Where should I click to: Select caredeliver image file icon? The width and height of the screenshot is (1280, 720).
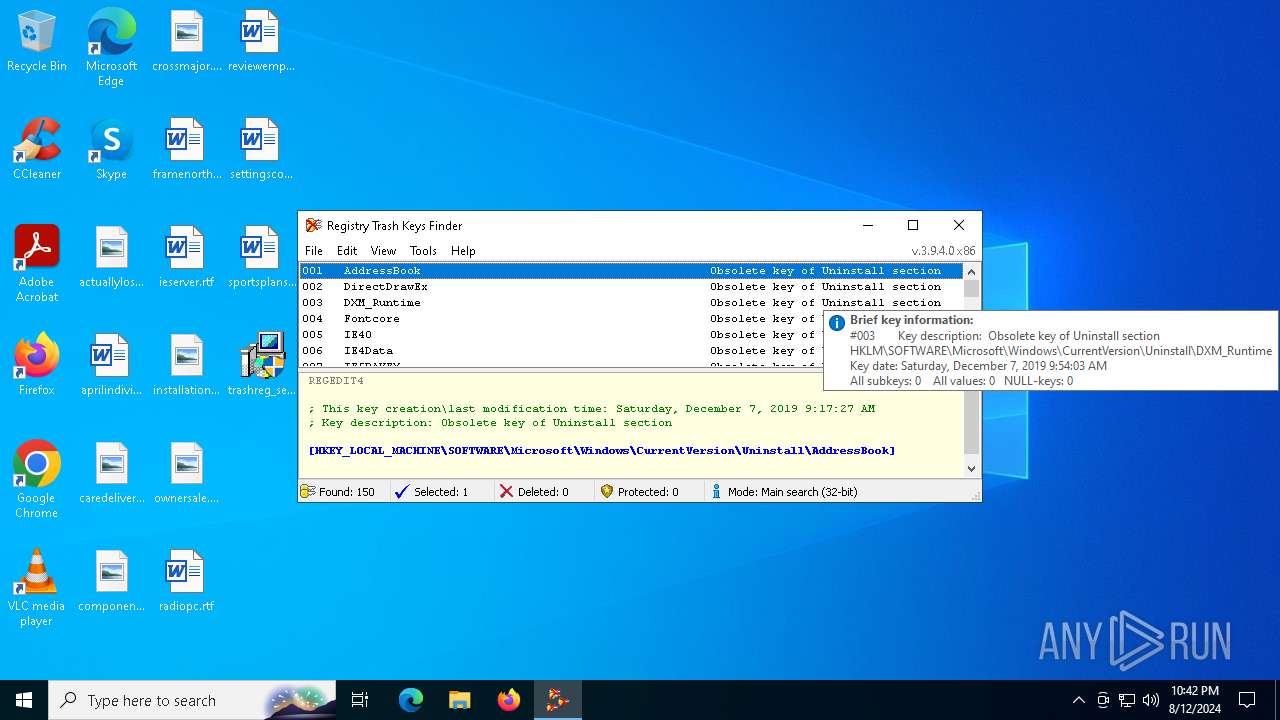[x=111, y=474]
